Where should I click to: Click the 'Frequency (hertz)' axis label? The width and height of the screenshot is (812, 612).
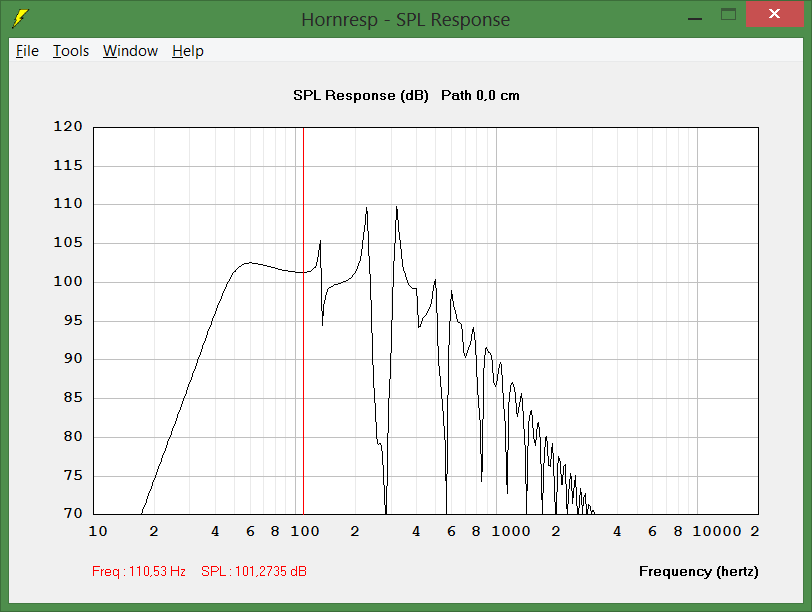[699, 571]
